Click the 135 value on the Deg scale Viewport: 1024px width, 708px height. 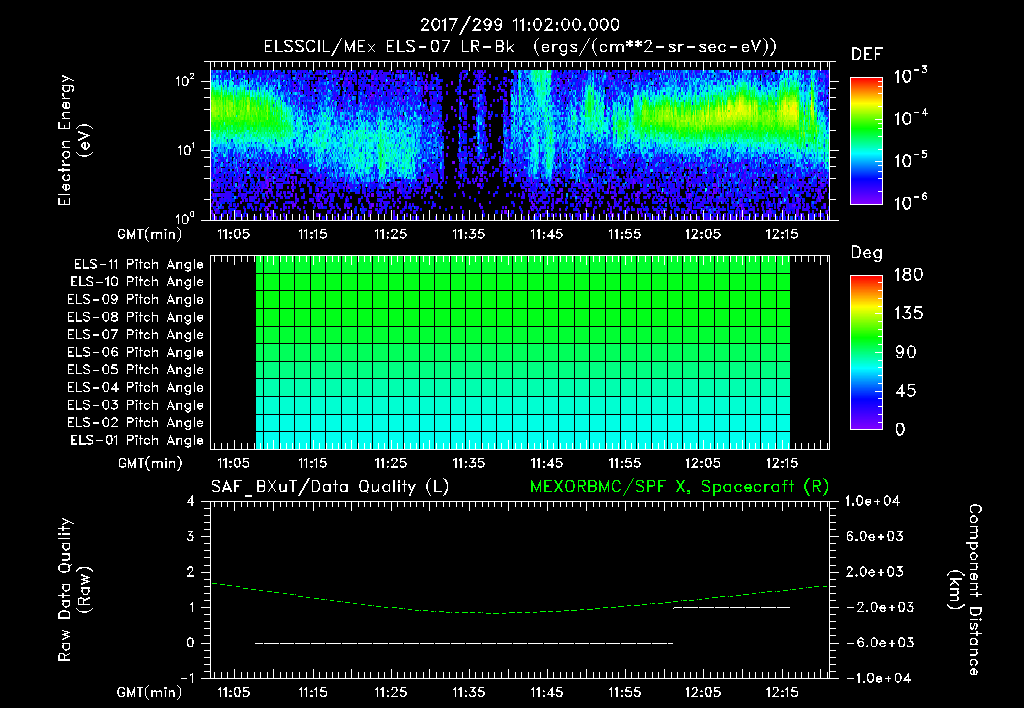point(908,313)
